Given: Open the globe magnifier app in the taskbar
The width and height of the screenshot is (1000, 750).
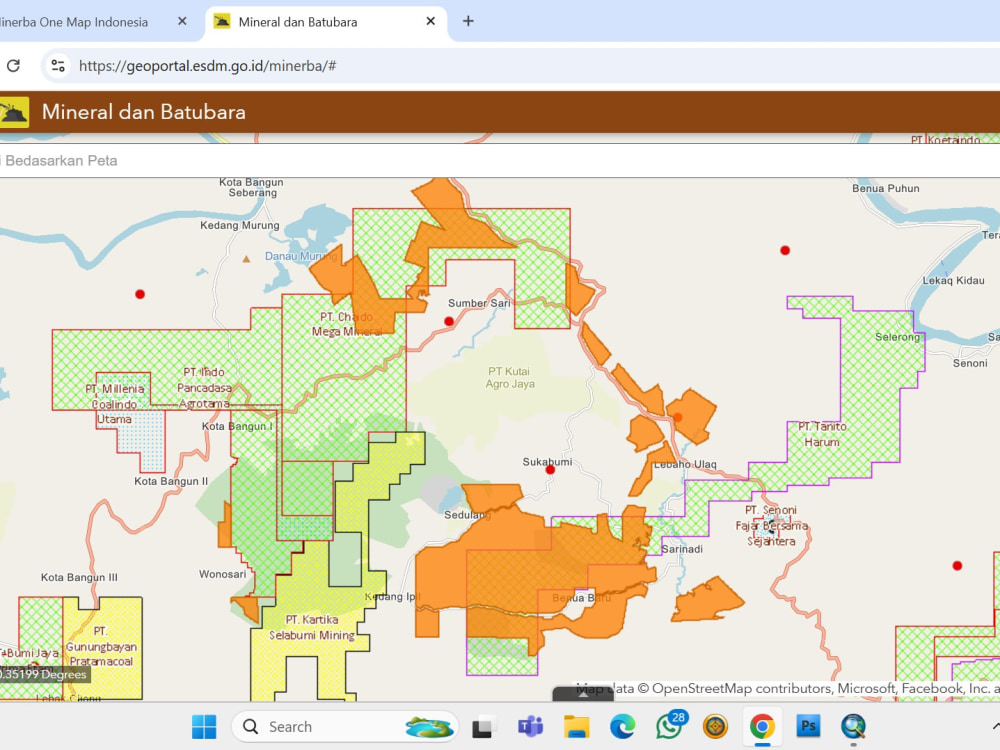Looking at the screenshot, I should (x=853, y=726).
